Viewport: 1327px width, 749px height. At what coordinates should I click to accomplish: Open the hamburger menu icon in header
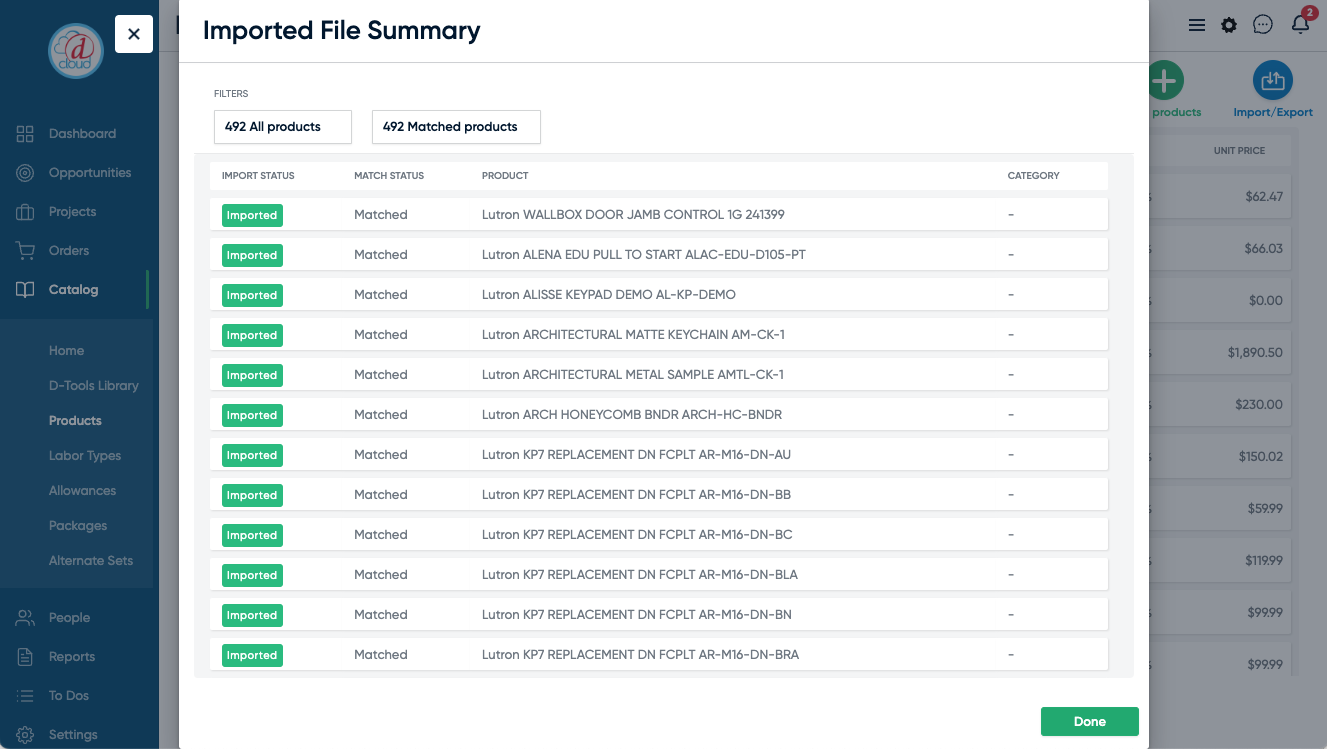tap(1196, 25)
